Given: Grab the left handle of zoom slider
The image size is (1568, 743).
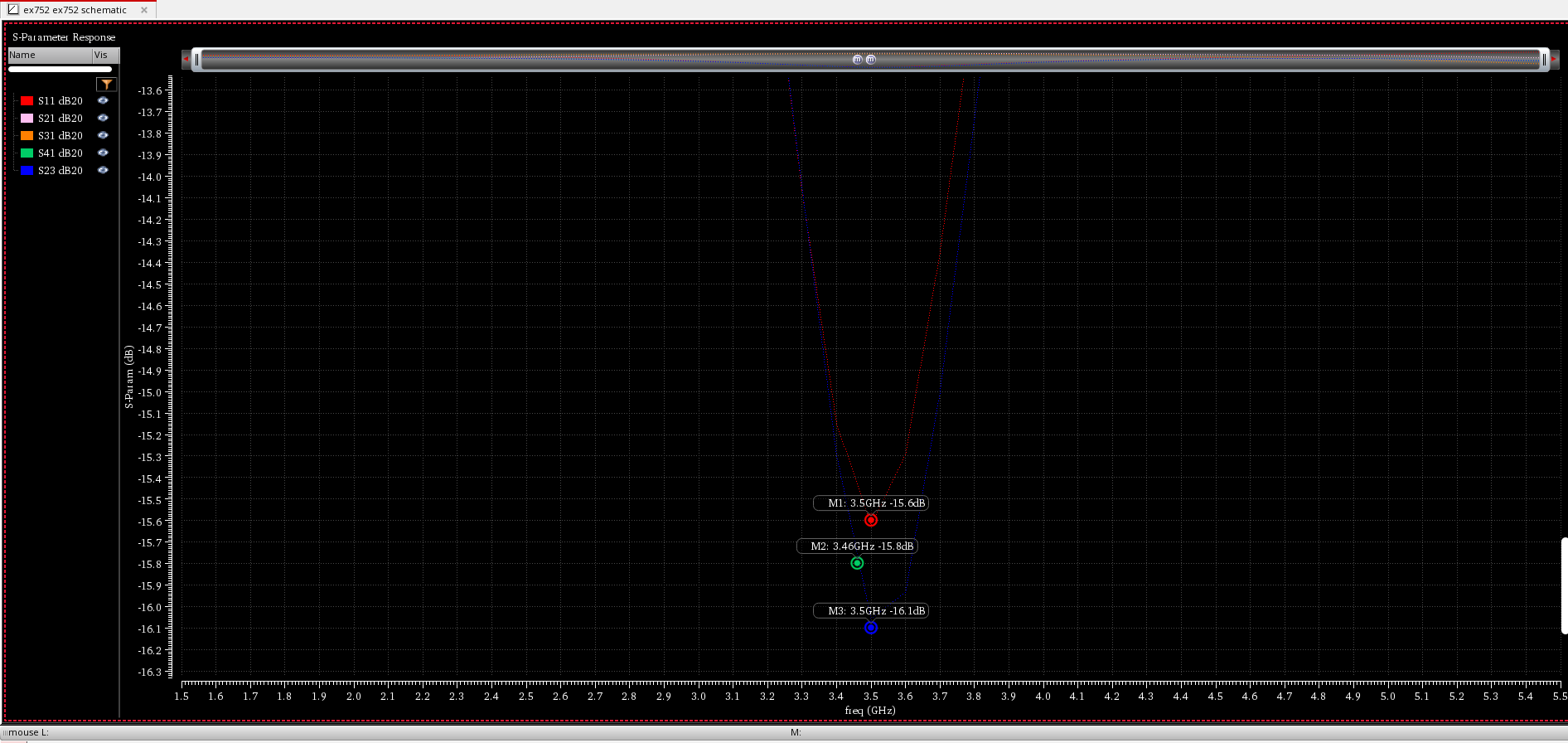Looking at the screenshot, I should (x=196, y=59).
